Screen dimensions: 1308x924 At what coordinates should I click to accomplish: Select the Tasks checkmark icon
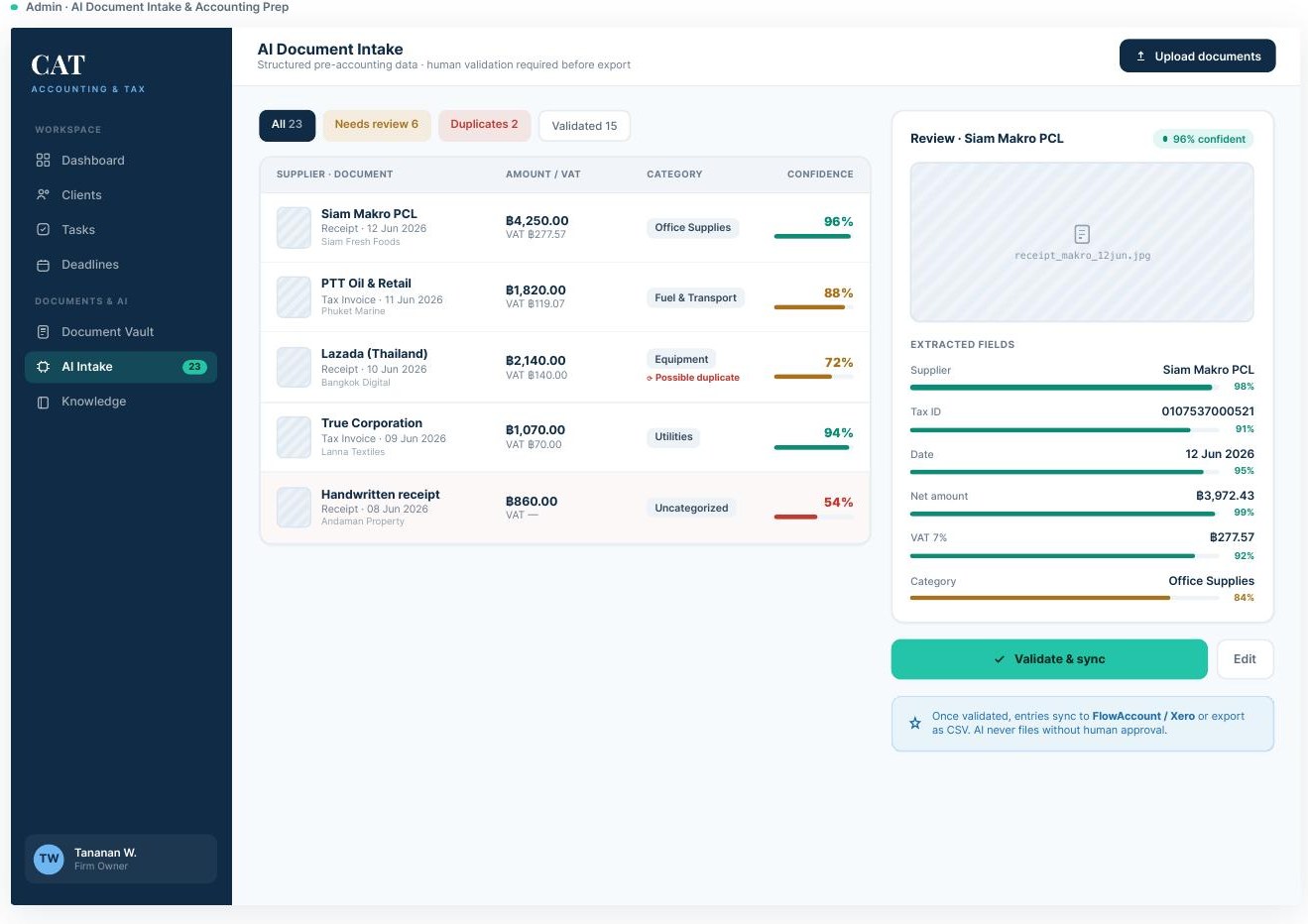coord(43,230)
